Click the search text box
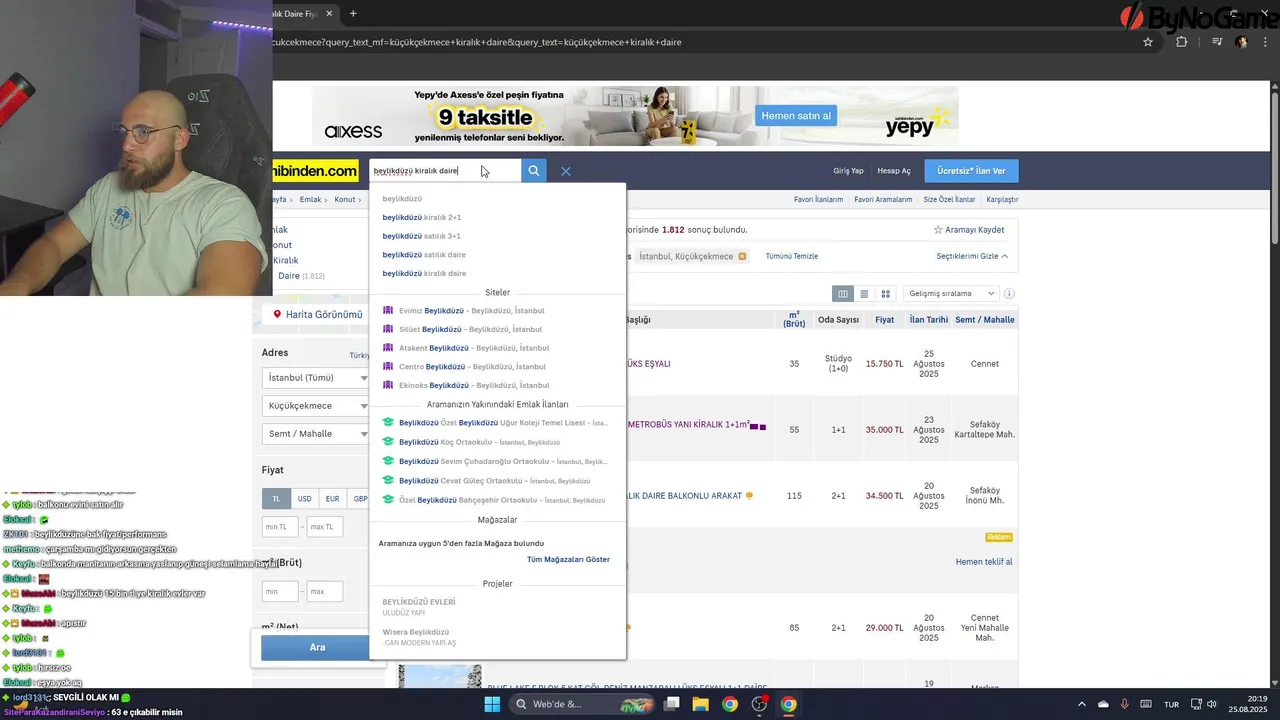Viewport: 1280px width, 720px height. [445, 171]
